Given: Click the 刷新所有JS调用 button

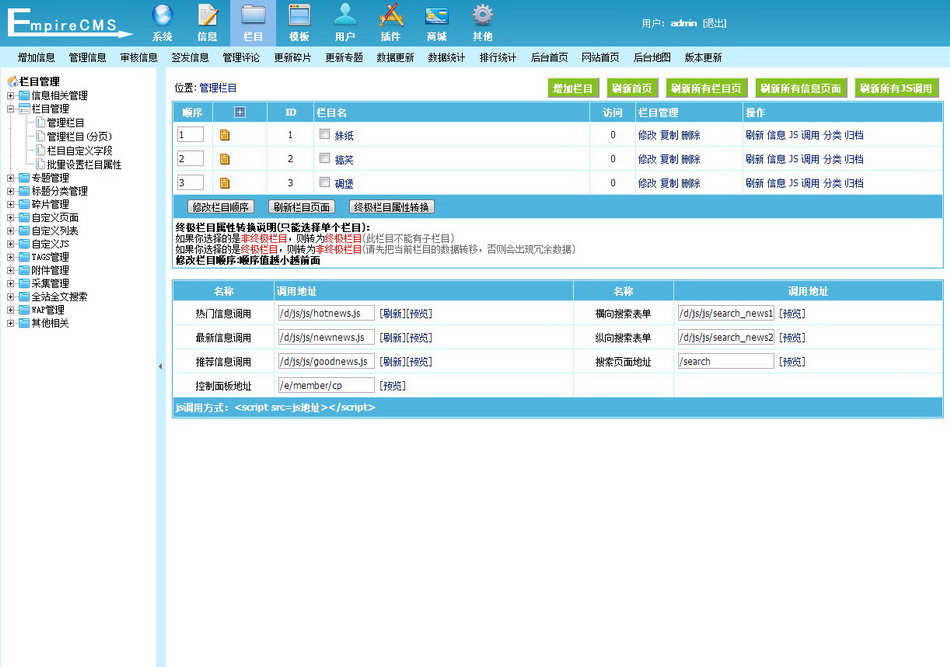Looking at the screenshot, I should click(x=897, y=88).
